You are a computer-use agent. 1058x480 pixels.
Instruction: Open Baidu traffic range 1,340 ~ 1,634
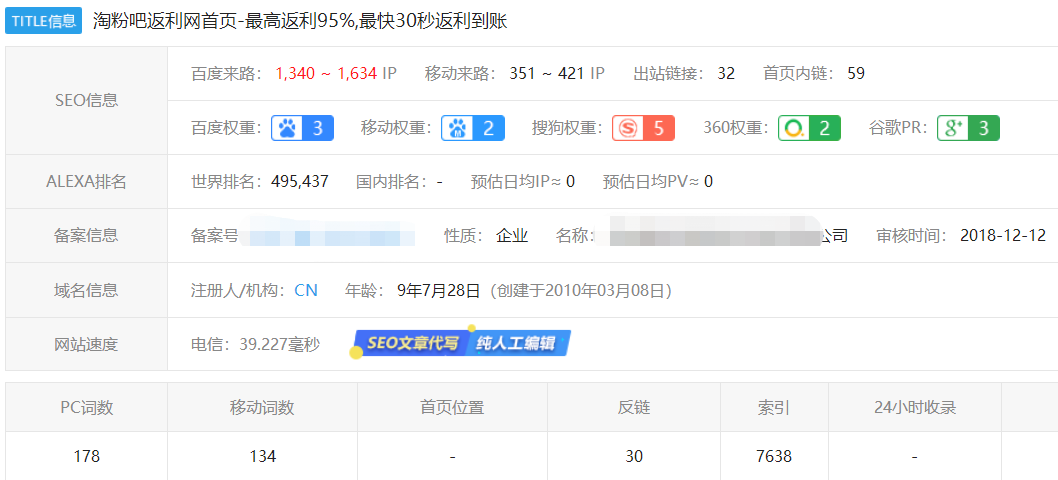[x=326, y=74]
